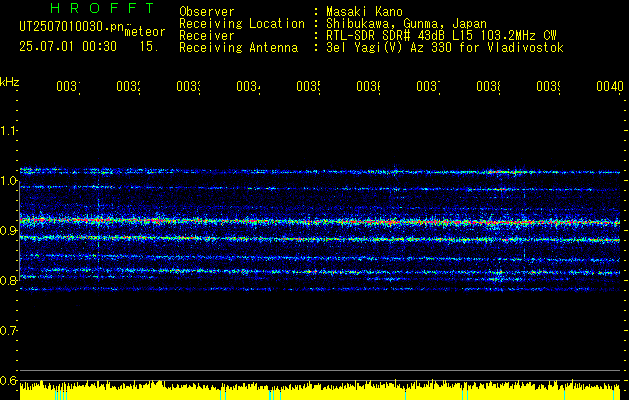Click the word meteor
Viewport: 629px width, 400px height.
145,32
